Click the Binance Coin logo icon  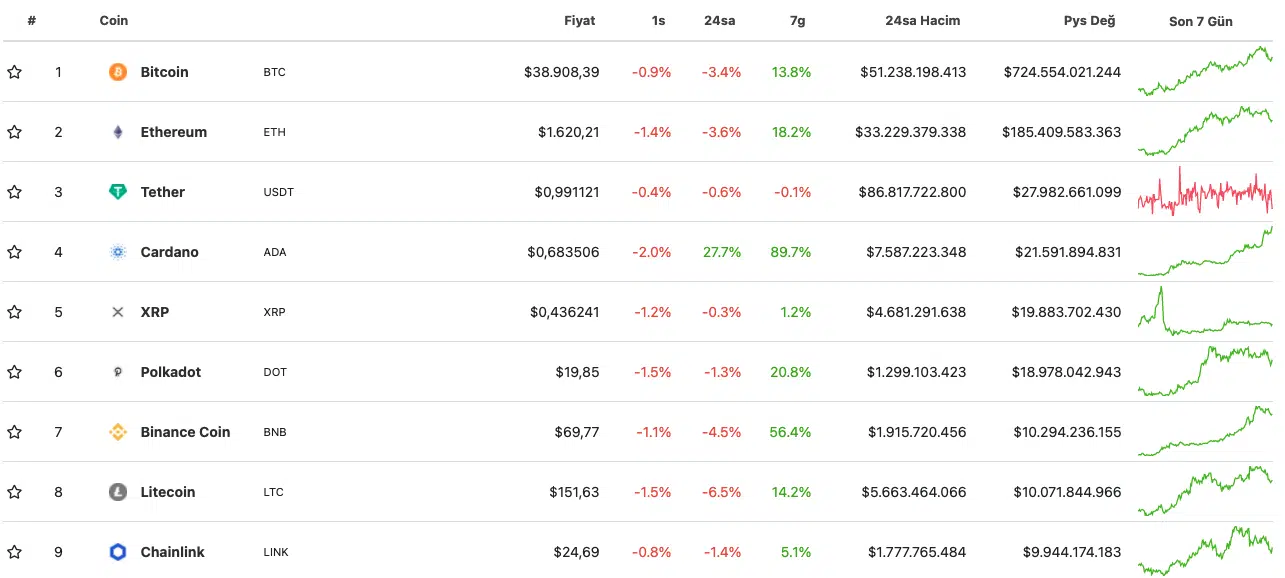[118, 432]
